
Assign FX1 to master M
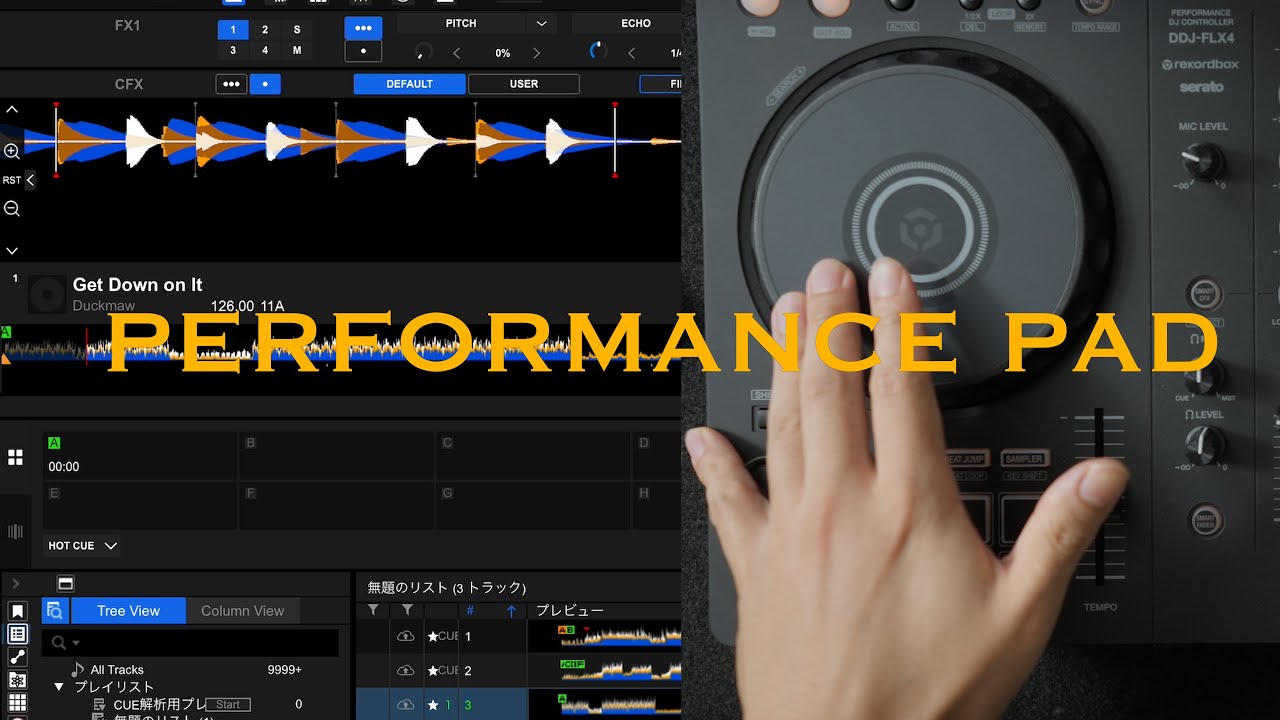click(x=297, y=50)
